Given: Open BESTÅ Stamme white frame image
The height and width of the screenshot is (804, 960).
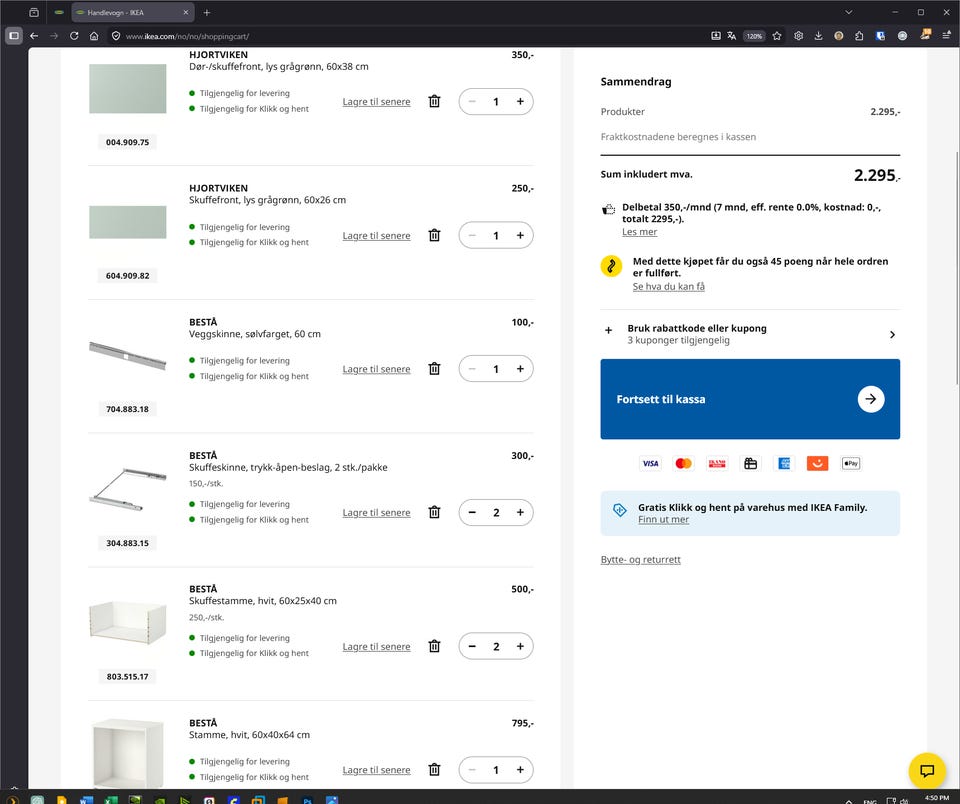Looking at the screenshot, I should point(127,754).
